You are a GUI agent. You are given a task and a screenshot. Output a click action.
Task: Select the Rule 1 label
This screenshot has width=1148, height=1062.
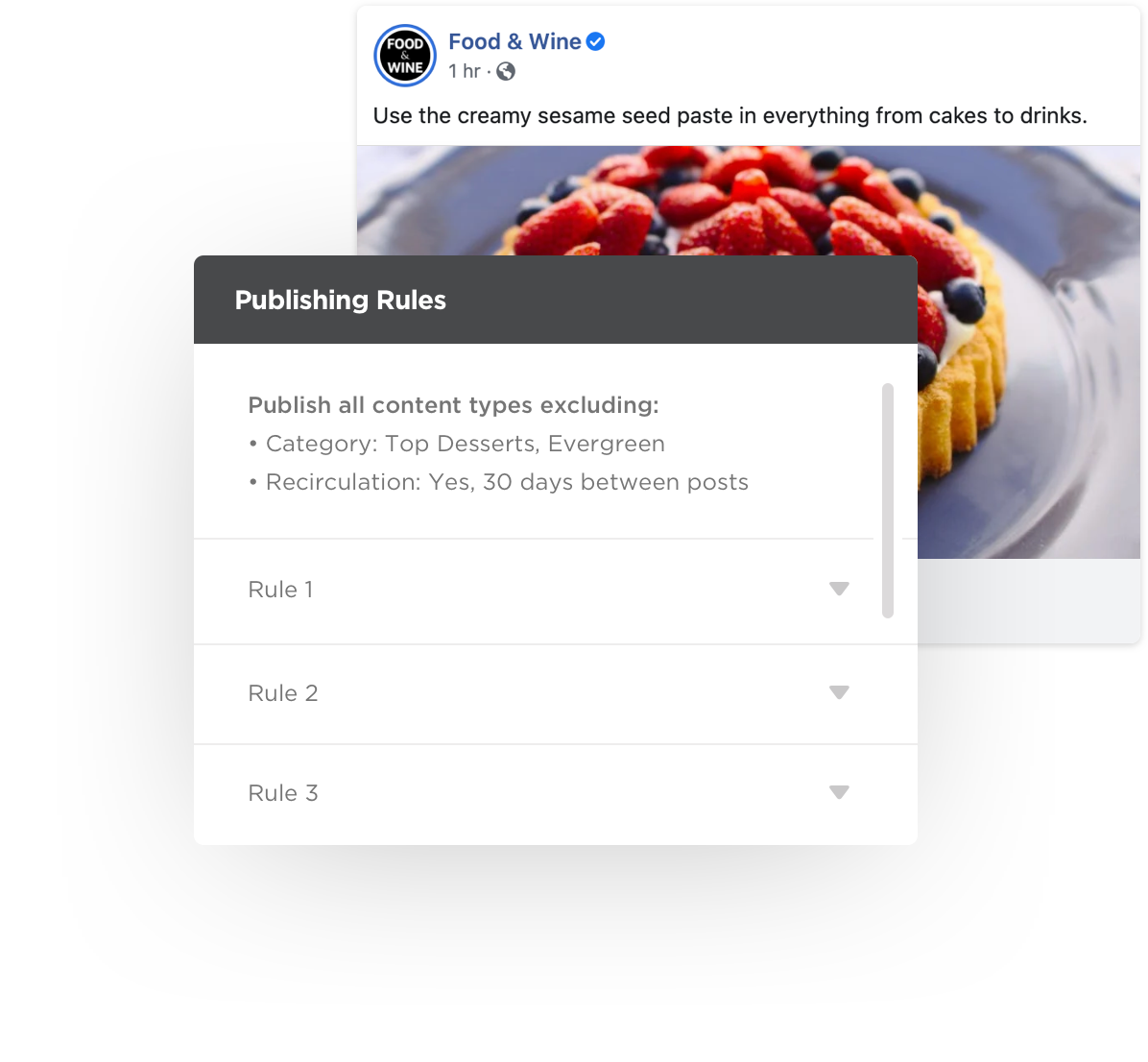pyautogui.click(x=280, y=590)
